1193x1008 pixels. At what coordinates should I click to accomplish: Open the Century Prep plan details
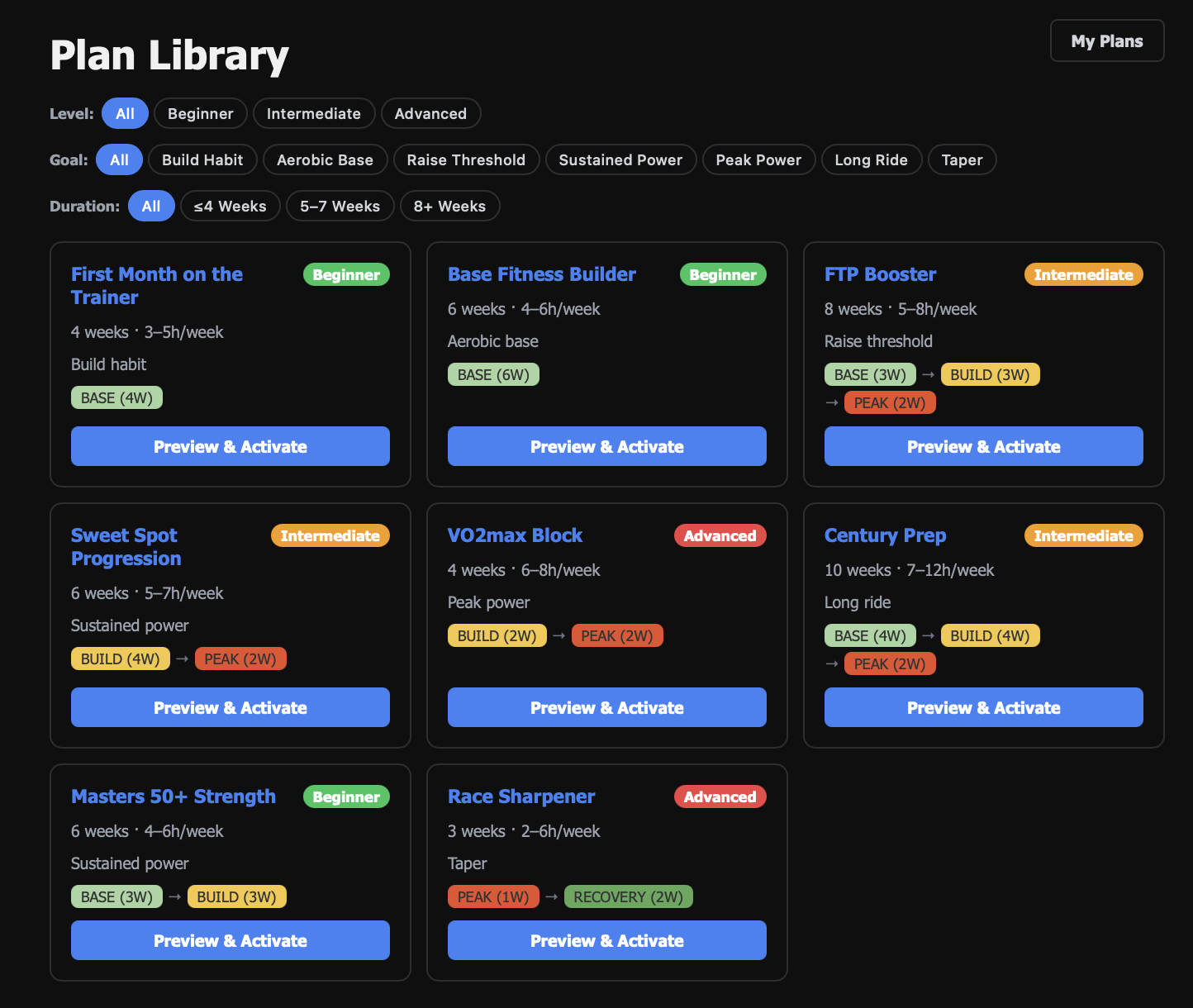coord(885,535)
